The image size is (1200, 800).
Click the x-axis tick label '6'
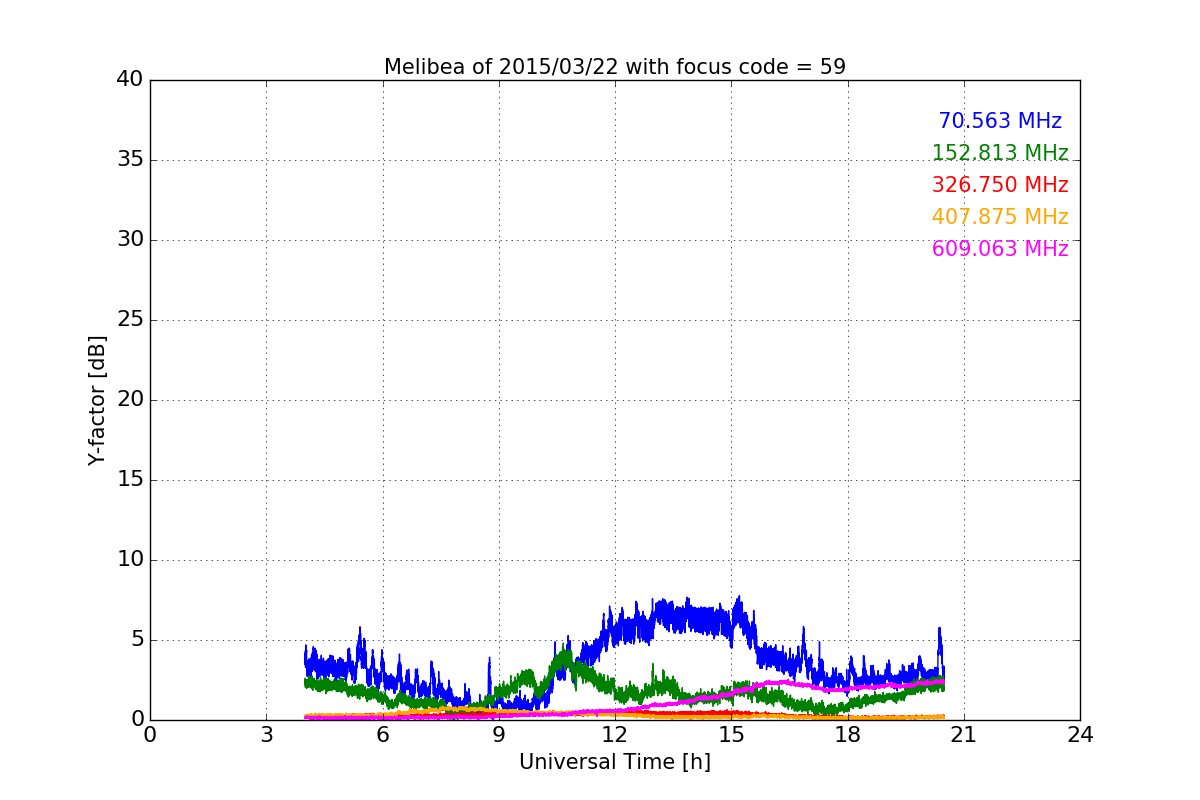pos(383,735)
